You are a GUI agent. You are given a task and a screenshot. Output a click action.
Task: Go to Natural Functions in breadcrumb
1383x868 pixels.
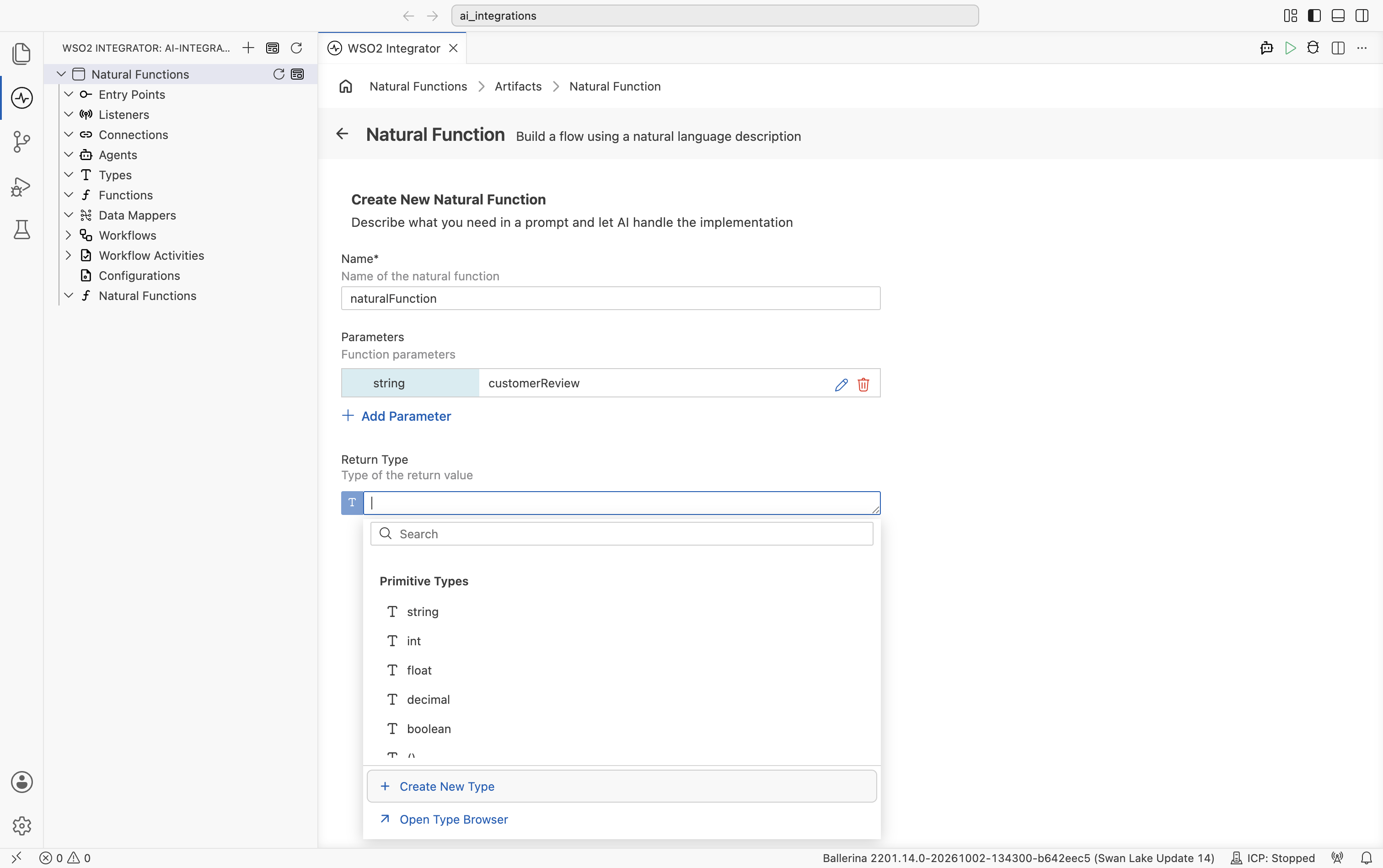click(418, 86)
